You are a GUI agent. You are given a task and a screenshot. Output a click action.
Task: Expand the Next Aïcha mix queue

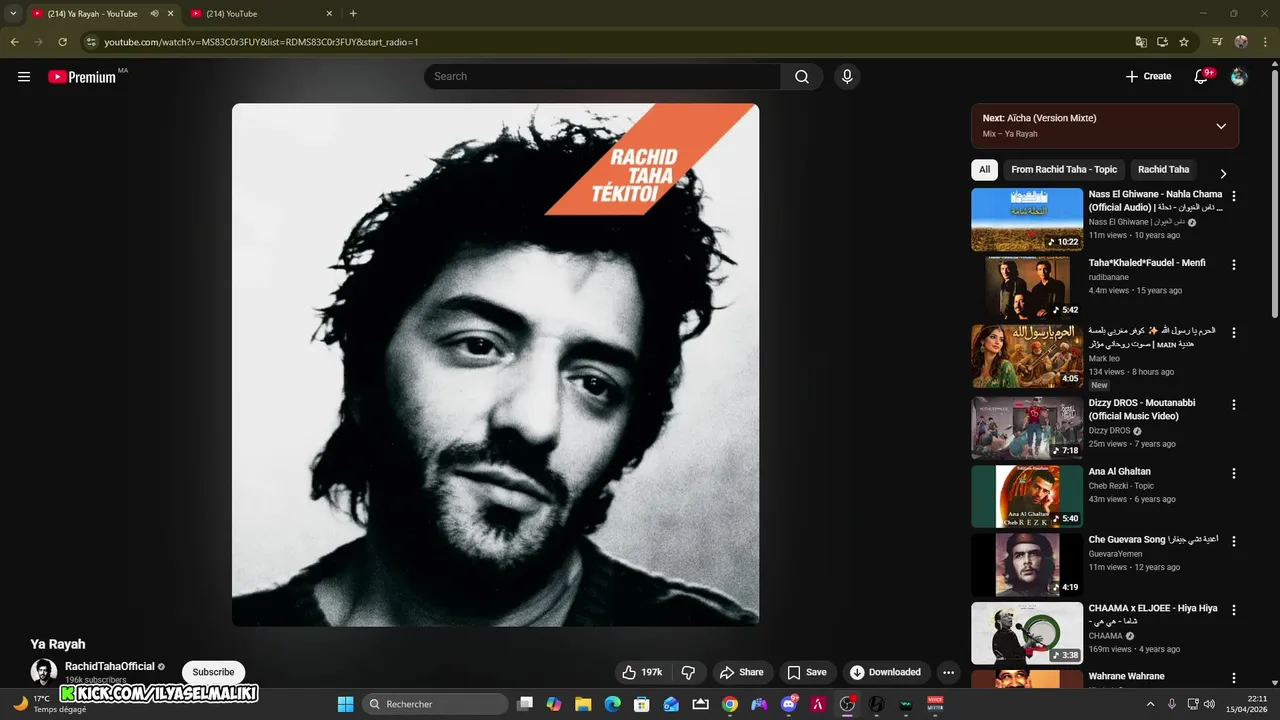pyautogui.click(x=1221, y=126)
